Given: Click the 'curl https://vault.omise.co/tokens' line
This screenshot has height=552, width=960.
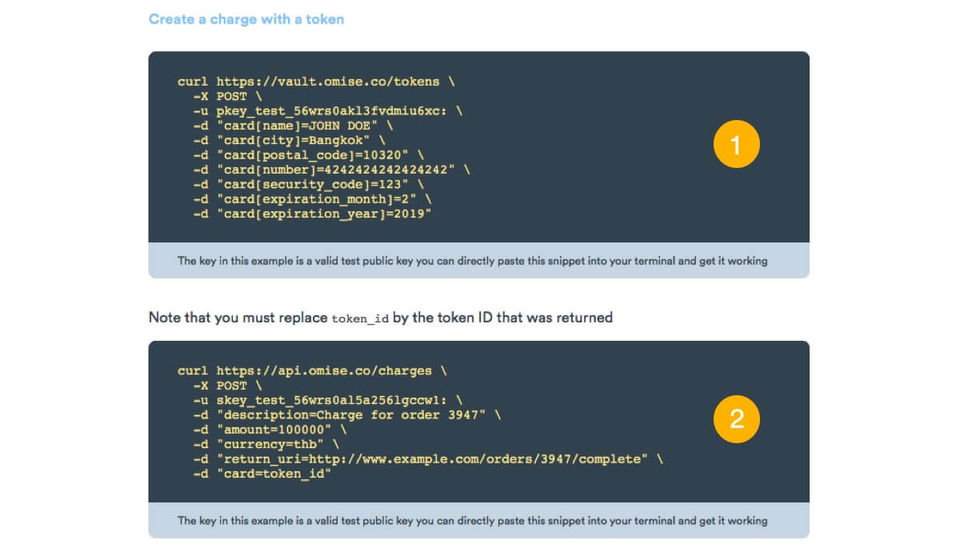Looking at the screenshot, I should point(316,81).
